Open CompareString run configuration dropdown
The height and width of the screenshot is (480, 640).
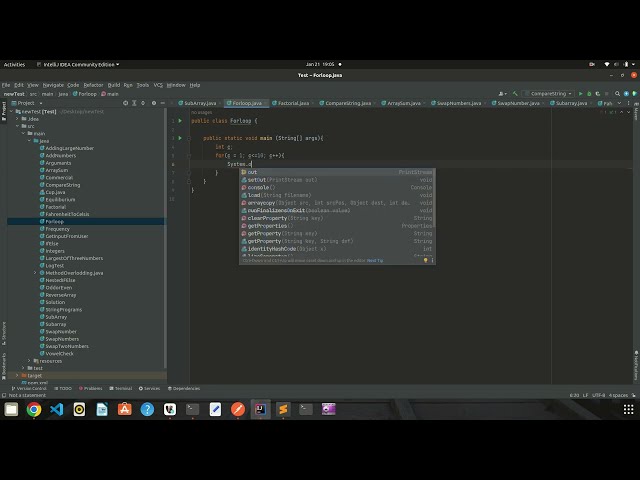pos(549,93)
